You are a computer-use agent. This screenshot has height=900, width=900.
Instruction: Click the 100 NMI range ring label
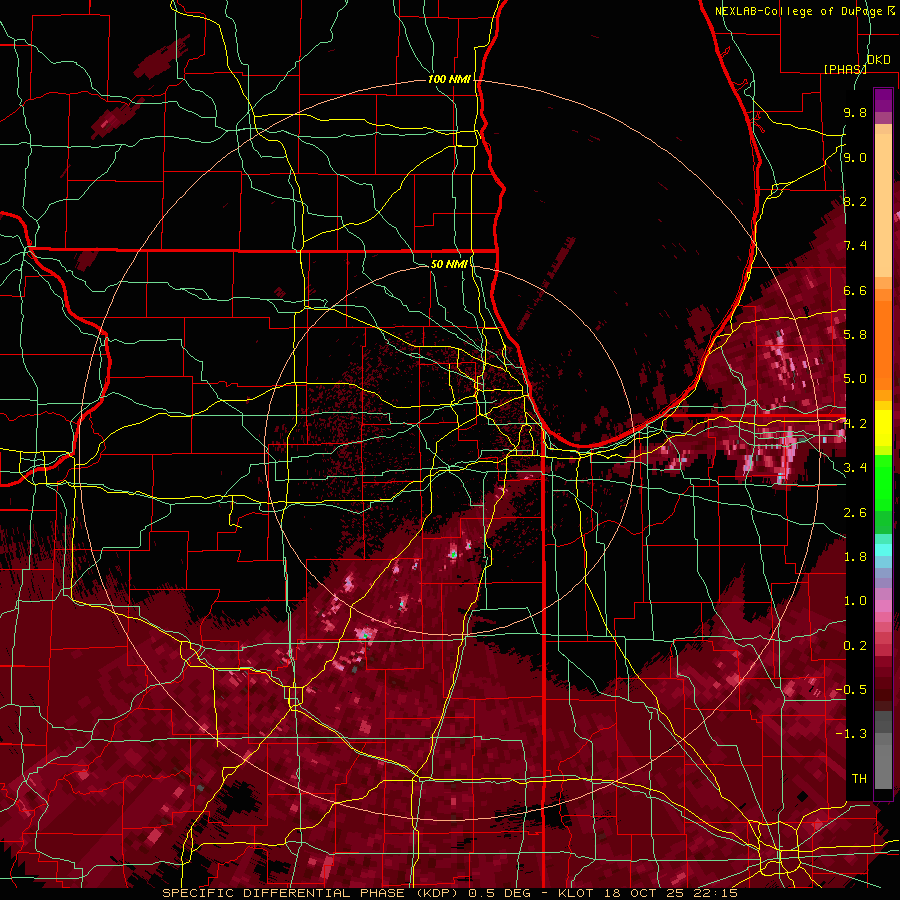(x=449, y=79)
